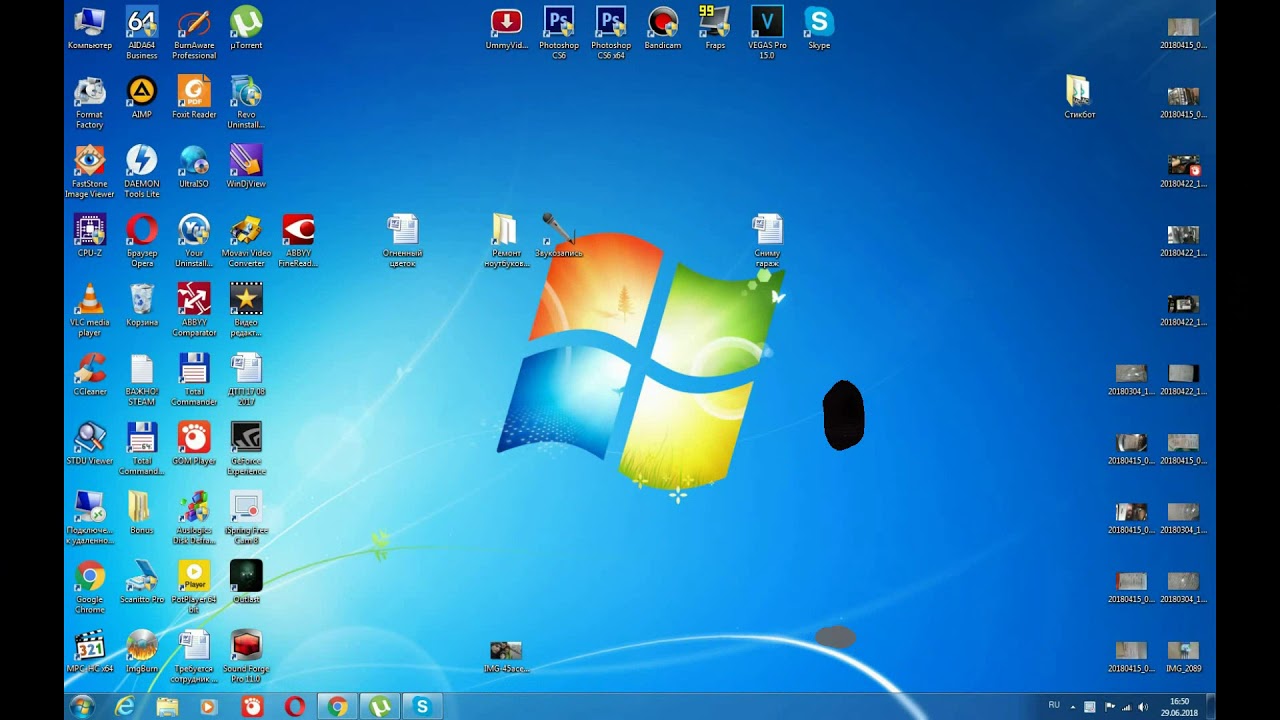1280x720 pixels.
Task: Select Auslogics Disk Defrag shortcut
Action: [x=194, y=517]
